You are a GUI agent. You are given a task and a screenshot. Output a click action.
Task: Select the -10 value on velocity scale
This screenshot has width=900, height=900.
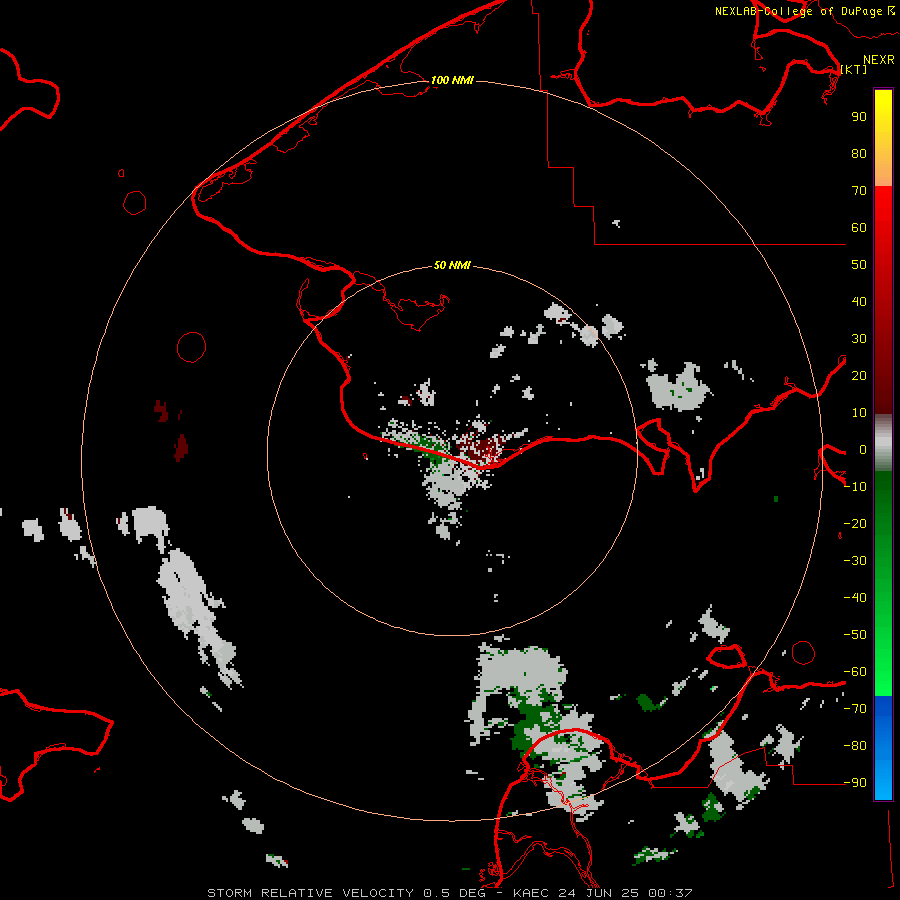coord(855,487)
